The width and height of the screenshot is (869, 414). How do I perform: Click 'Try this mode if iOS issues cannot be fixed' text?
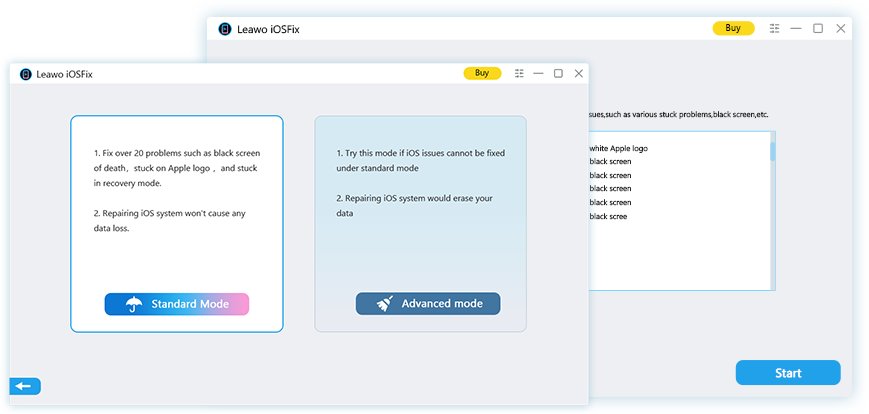pyautogui.click(x=421, y=161)
